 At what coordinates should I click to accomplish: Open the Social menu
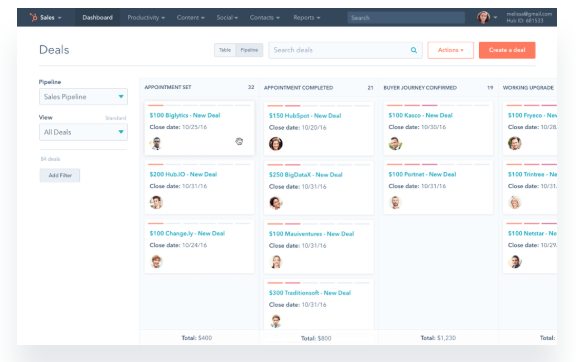(227, 17)
